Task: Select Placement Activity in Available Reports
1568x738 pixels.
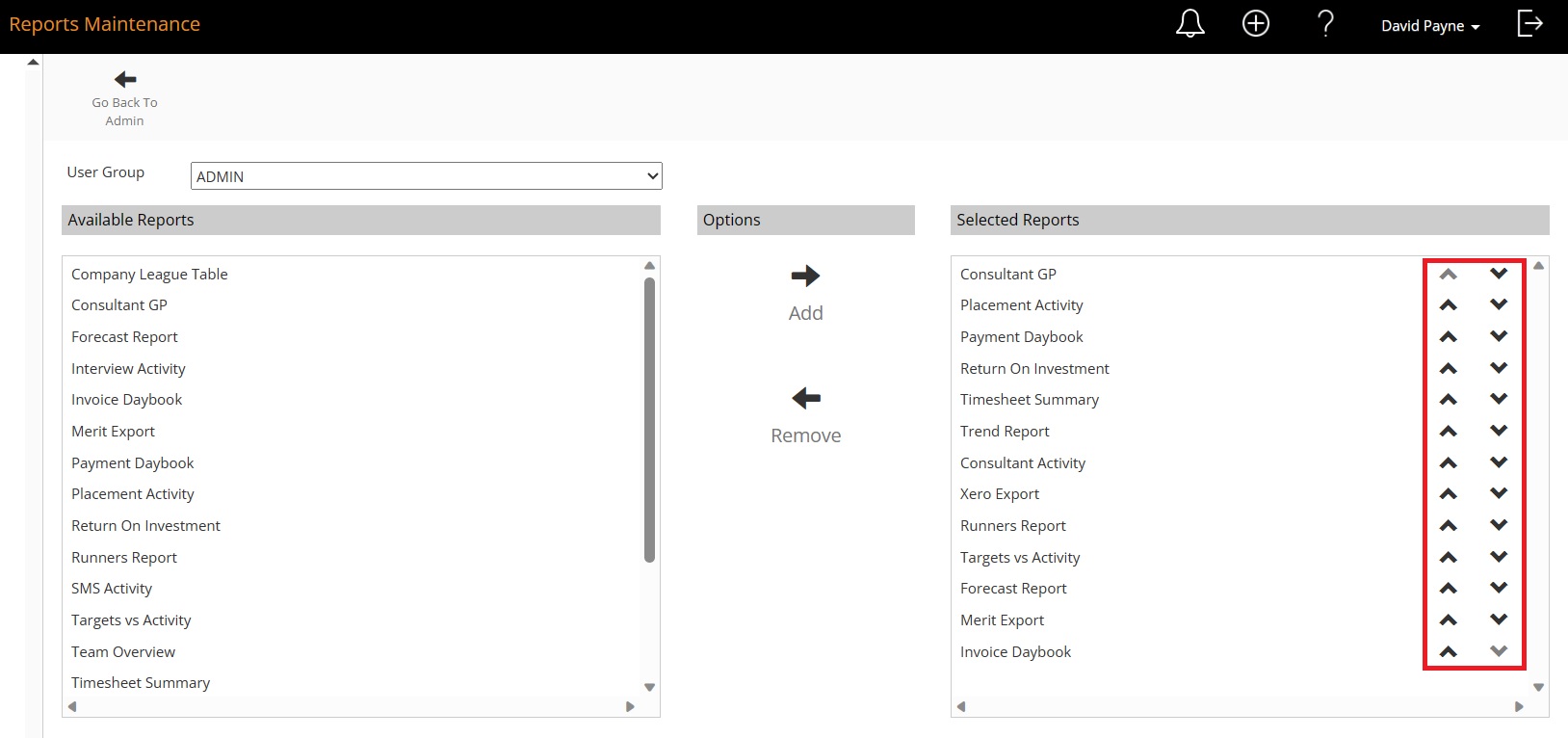Action: 133,494
